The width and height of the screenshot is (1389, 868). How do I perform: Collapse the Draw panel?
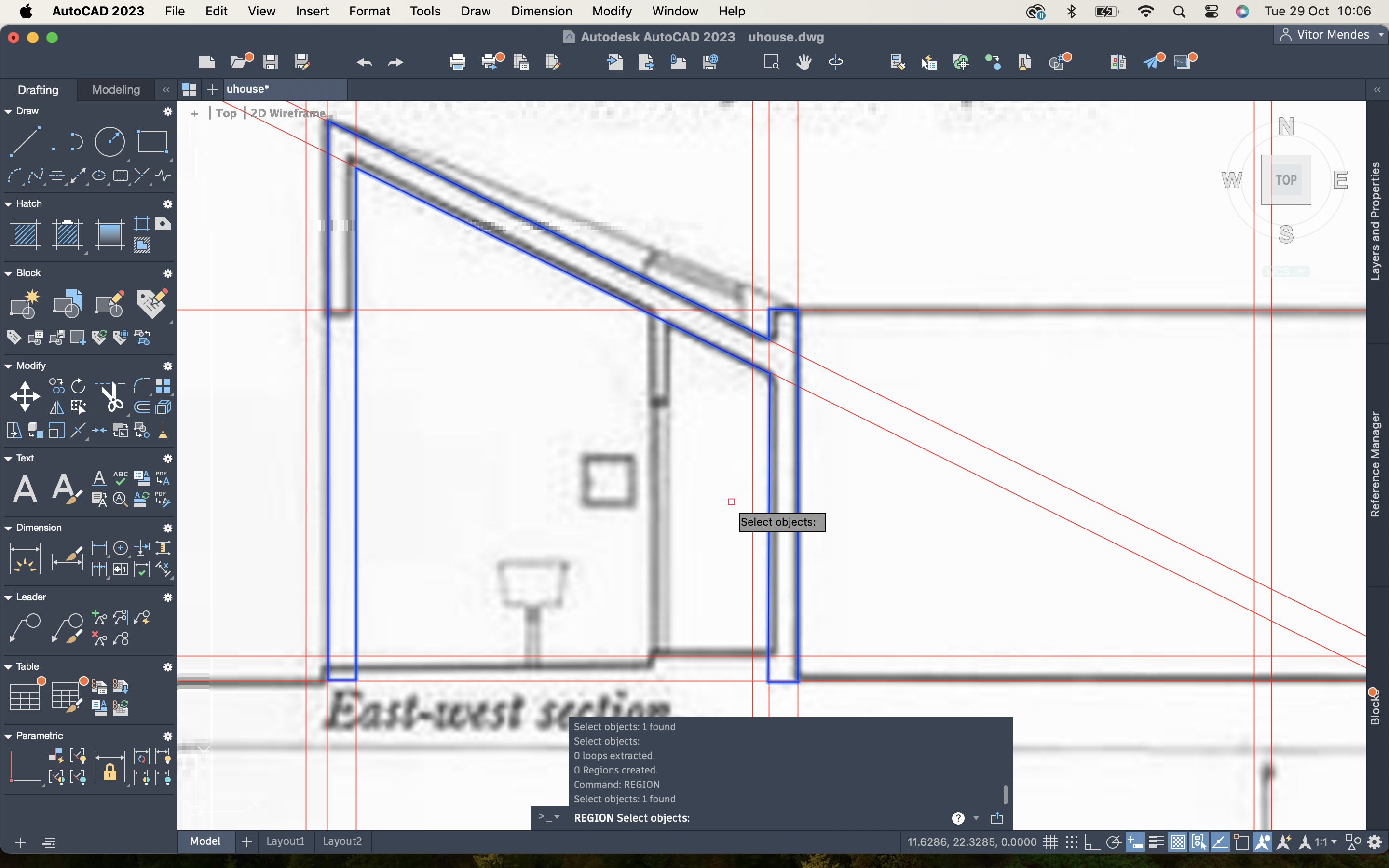(8, 111)
